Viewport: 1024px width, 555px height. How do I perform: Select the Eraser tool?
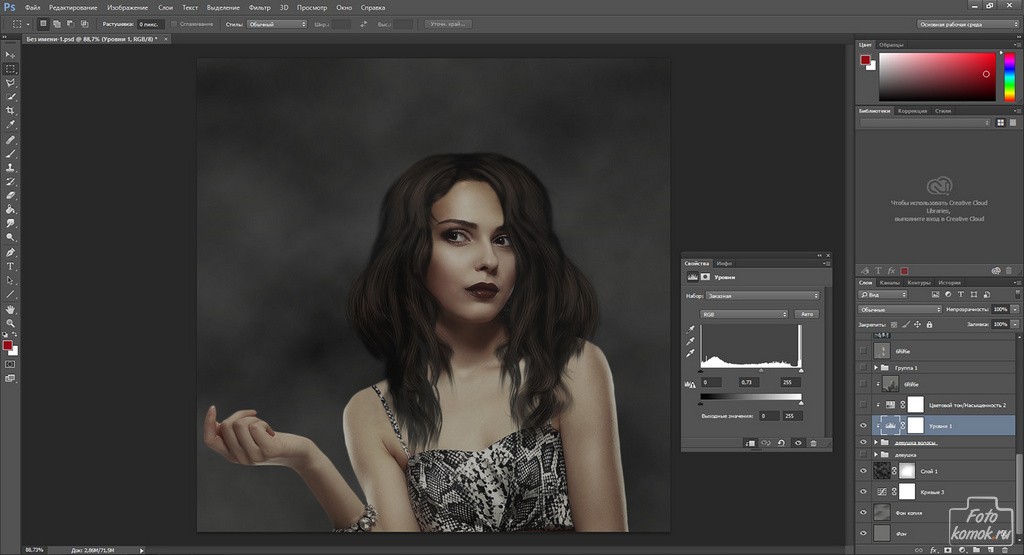pyautogui.click(x=10, y=195)
